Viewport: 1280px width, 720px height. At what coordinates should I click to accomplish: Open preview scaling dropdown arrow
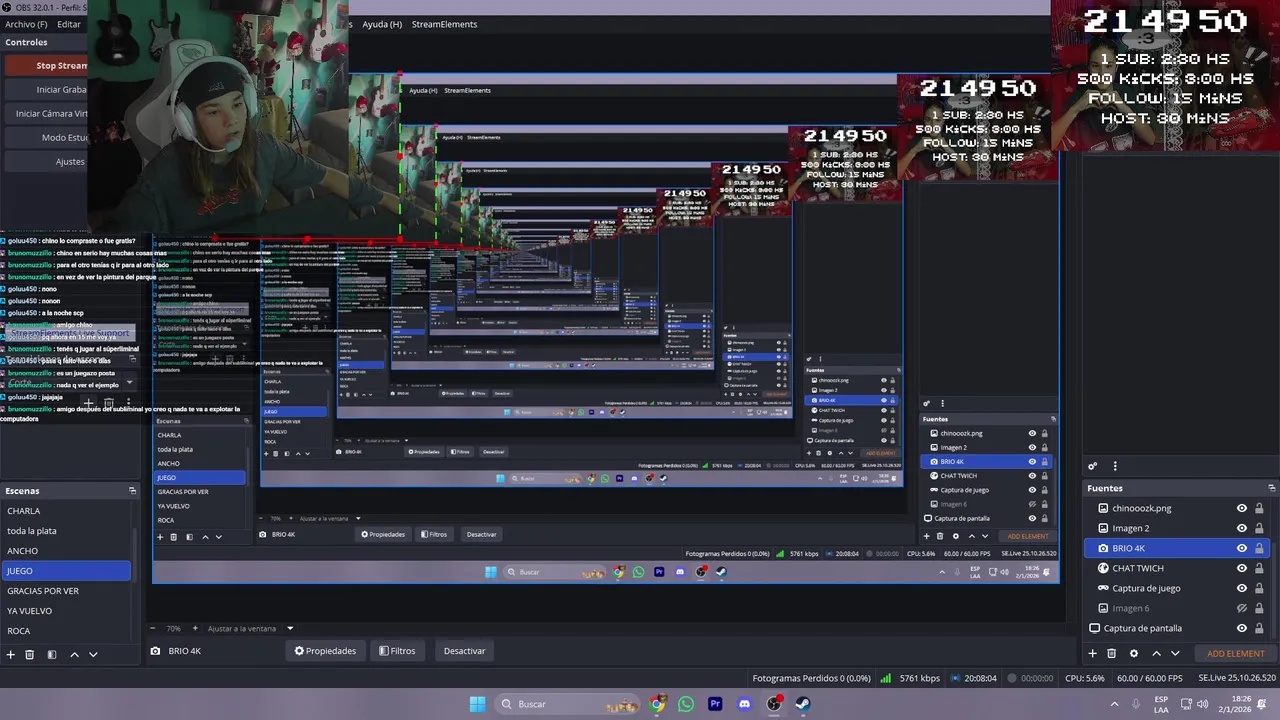(x=290, y=629)
